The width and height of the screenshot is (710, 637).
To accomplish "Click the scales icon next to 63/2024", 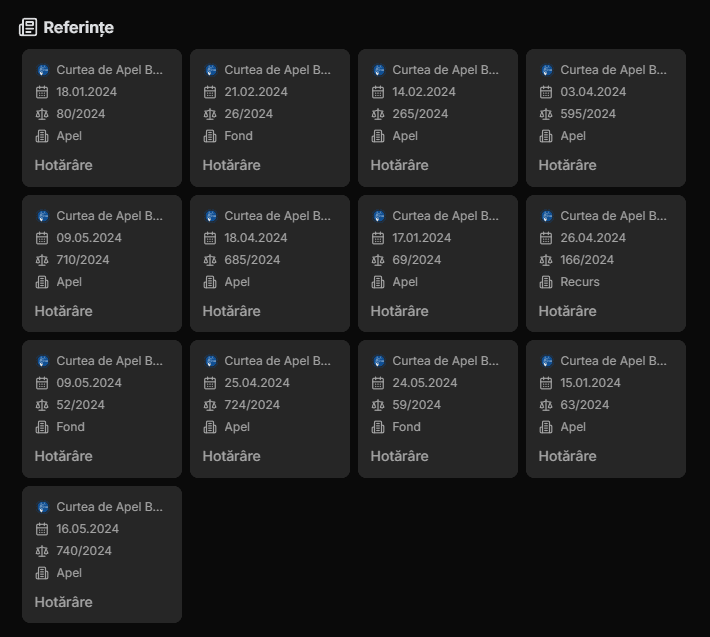I will point(546,405).
